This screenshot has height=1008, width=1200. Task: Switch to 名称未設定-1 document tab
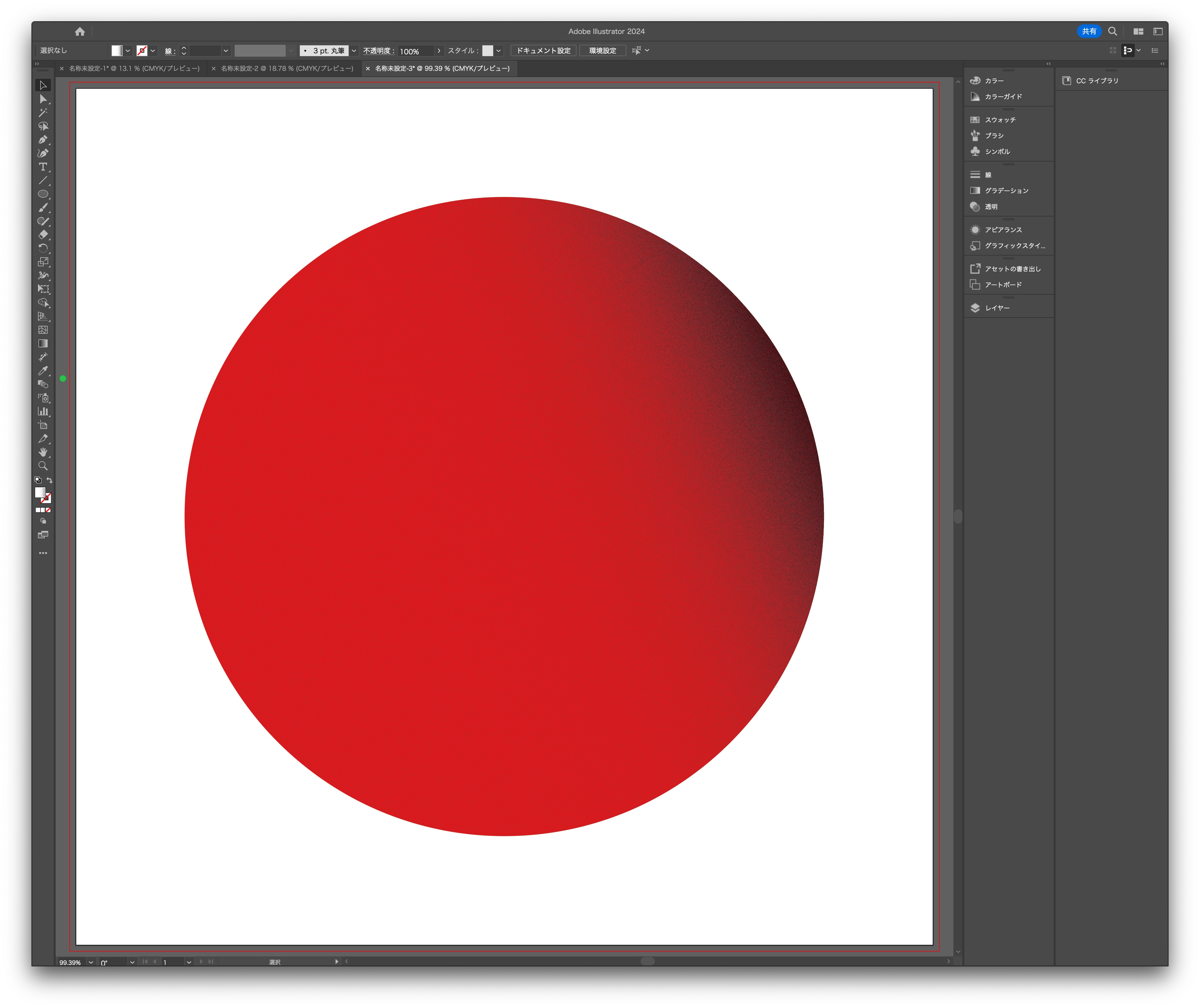134,69
